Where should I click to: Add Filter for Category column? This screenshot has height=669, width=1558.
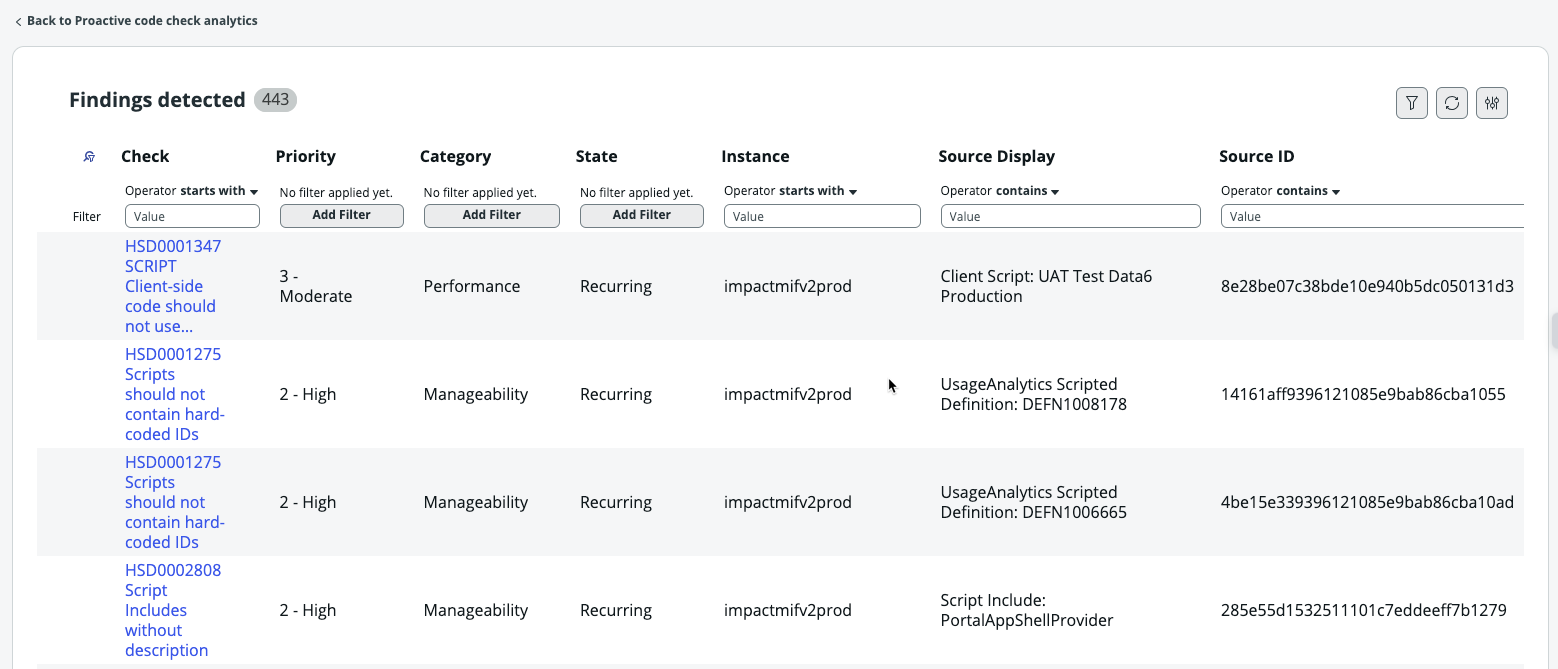492,215
